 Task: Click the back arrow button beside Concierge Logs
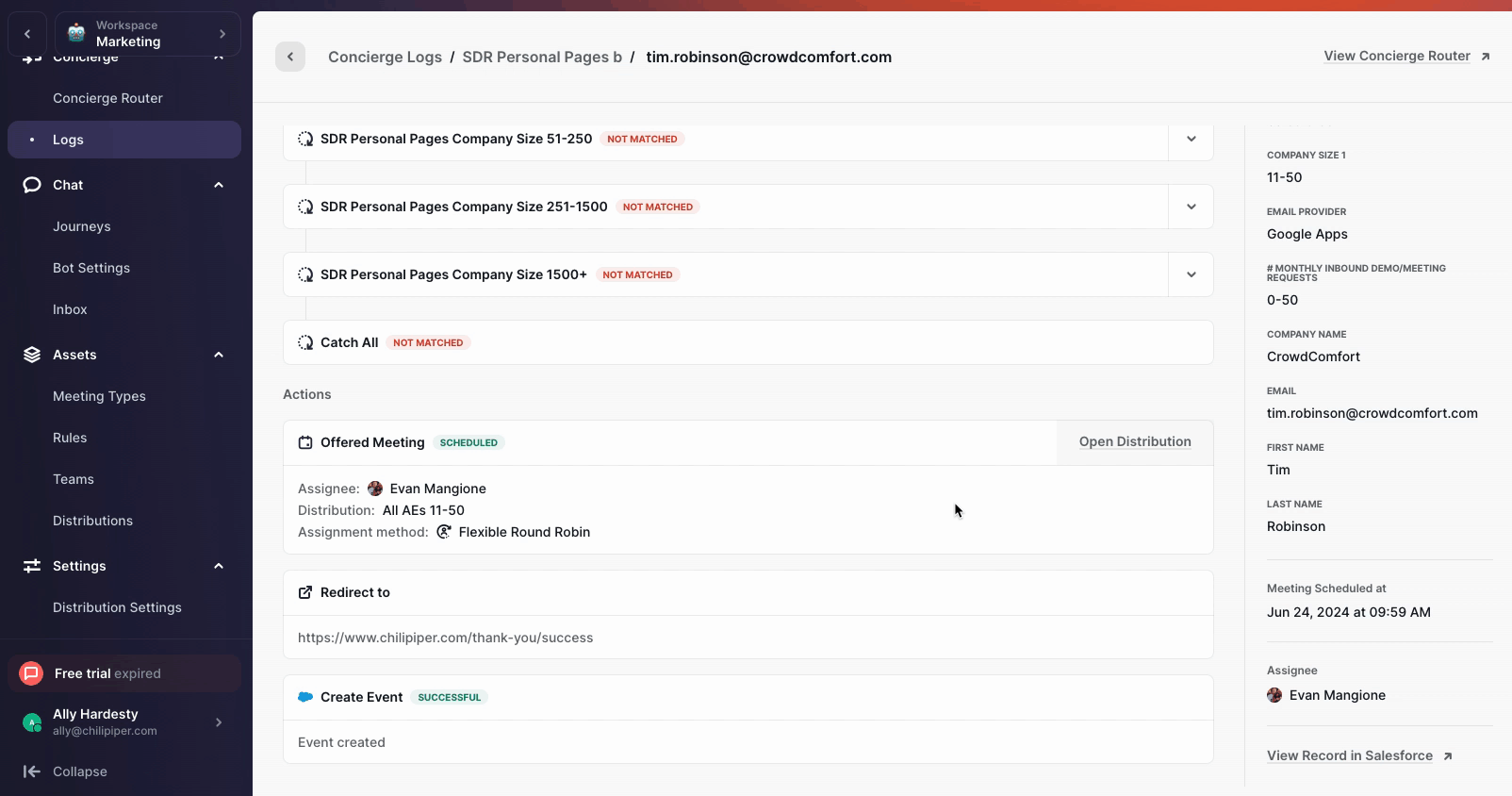click(x=290, y=57)
